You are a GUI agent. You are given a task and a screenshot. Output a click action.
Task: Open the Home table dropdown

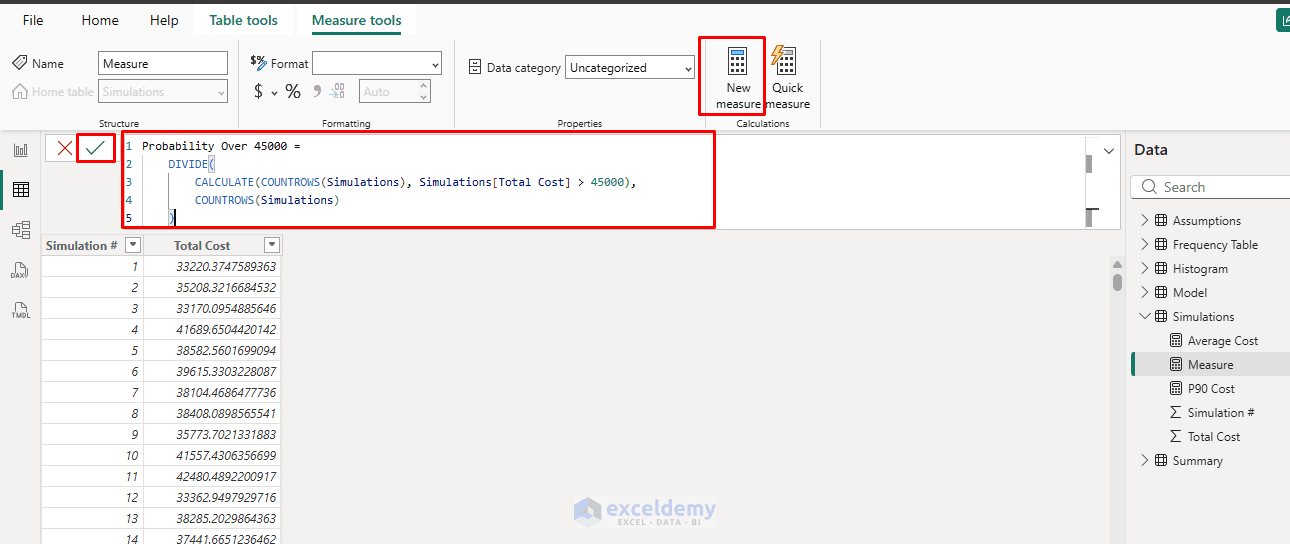[163, 92]
